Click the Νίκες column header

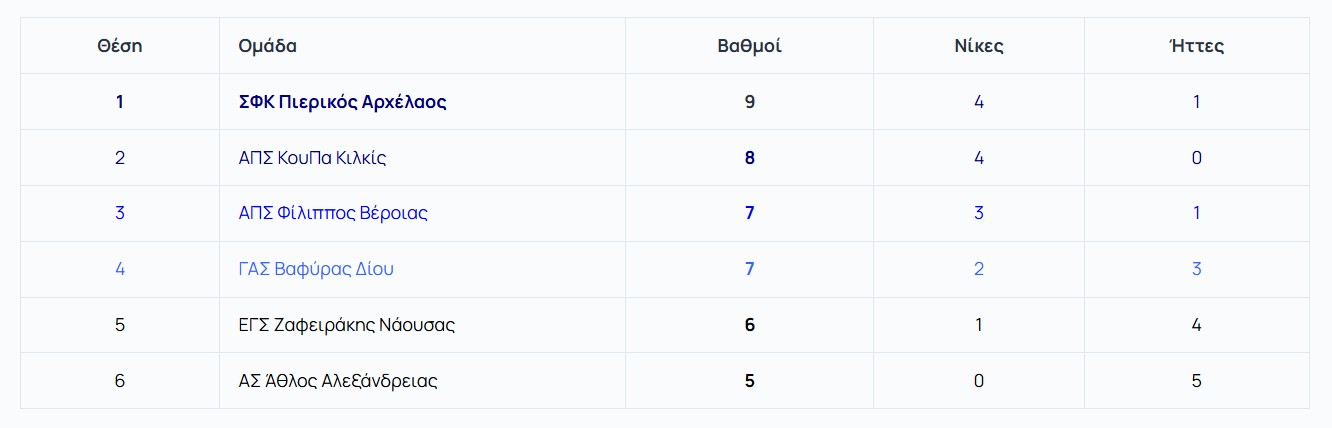(978, 46)
